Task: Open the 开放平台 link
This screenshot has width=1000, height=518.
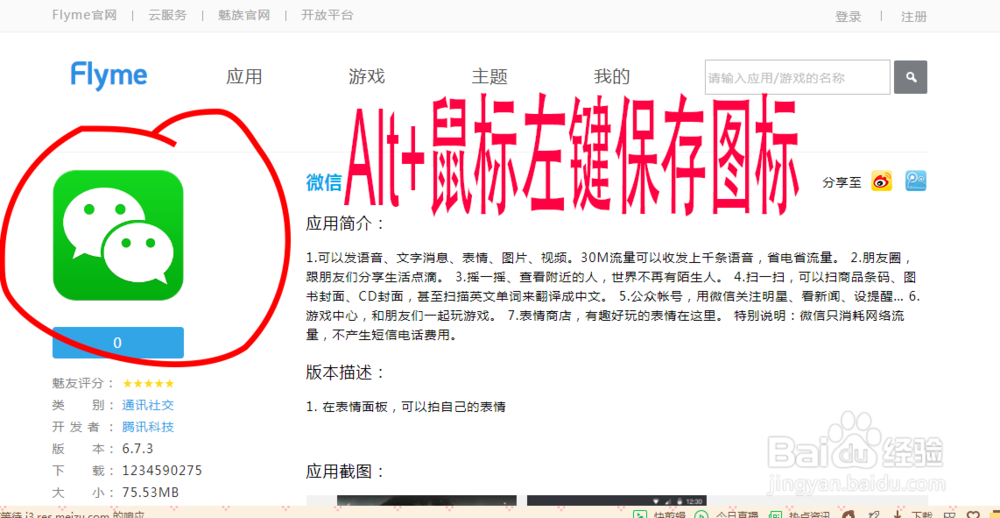Action: (327, 15)
